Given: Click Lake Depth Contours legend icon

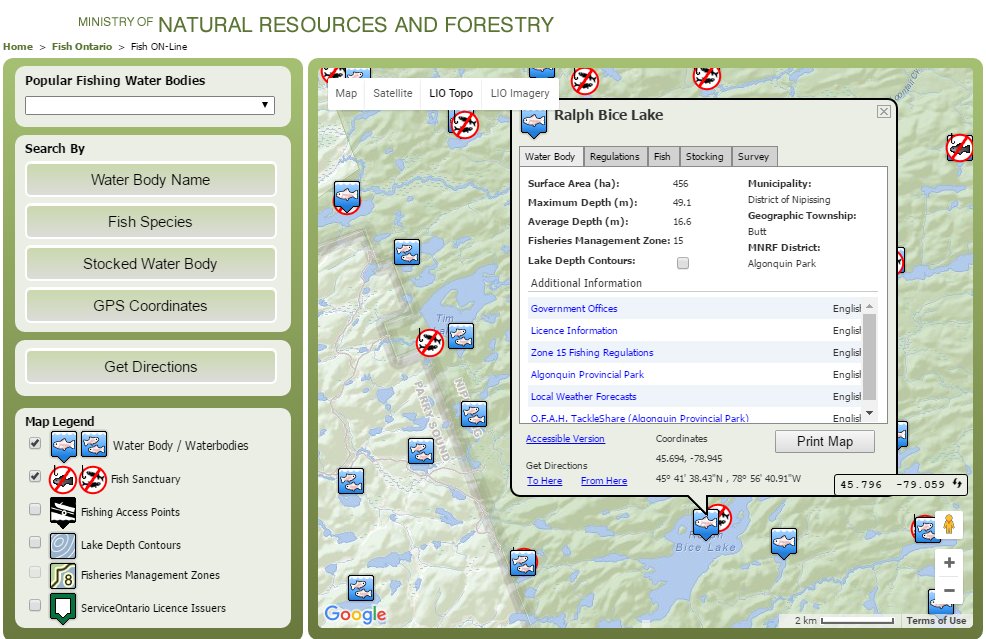Looking at the screenshot, I should click(x=63, y=546).
